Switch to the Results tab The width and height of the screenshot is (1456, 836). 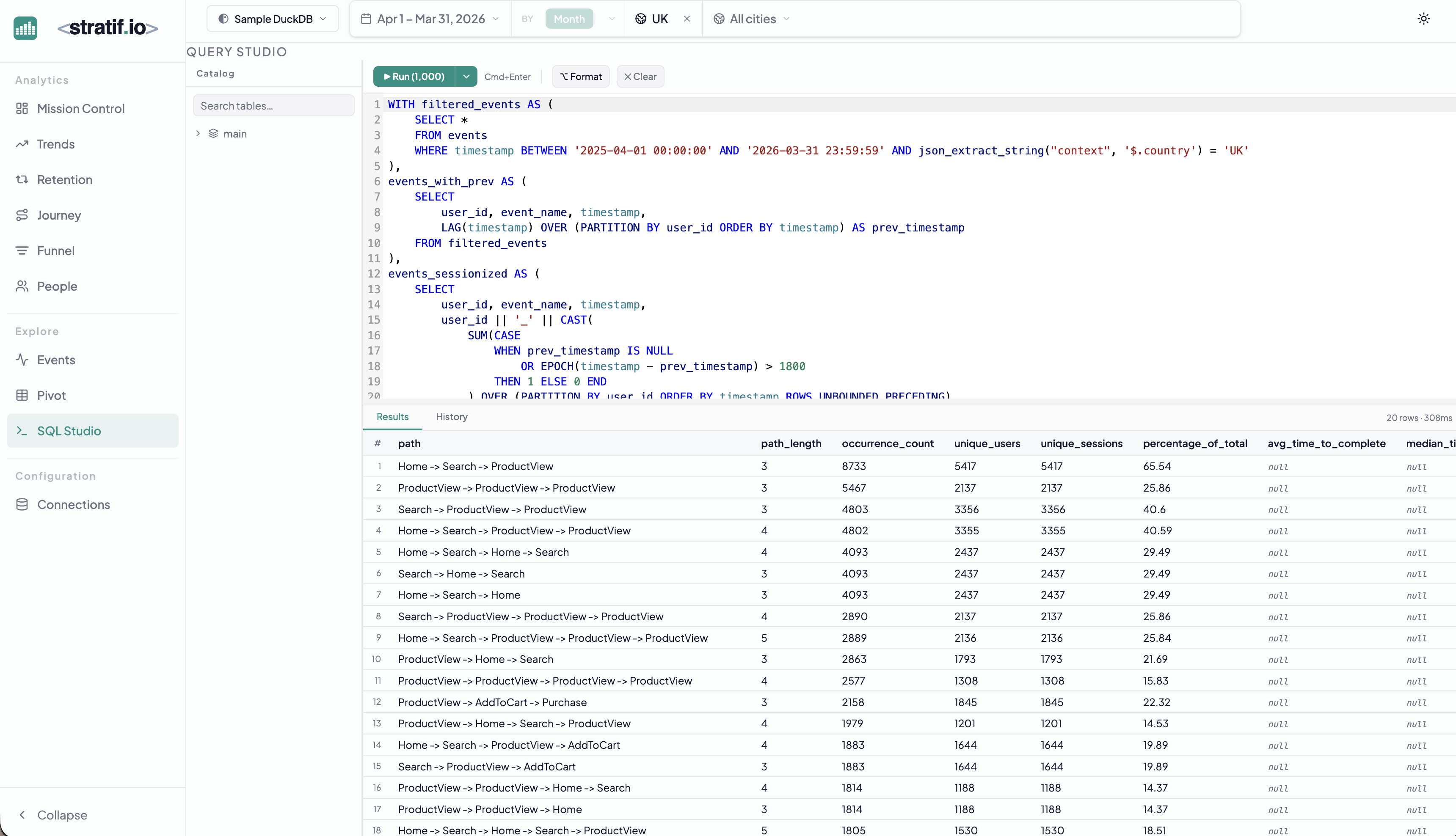pos(392,417)
